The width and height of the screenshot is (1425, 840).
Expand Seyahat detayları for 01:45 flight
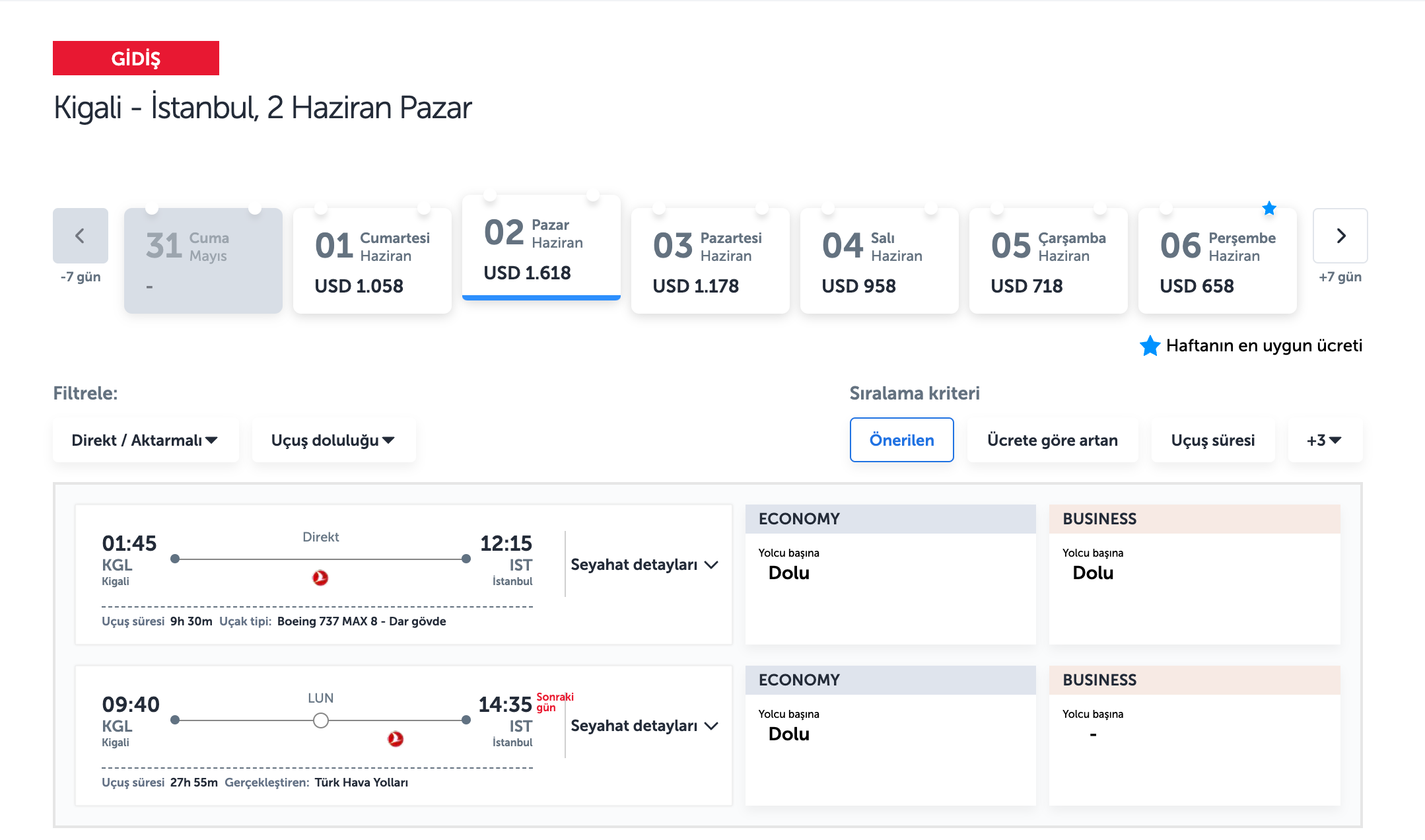coord(644,565)
